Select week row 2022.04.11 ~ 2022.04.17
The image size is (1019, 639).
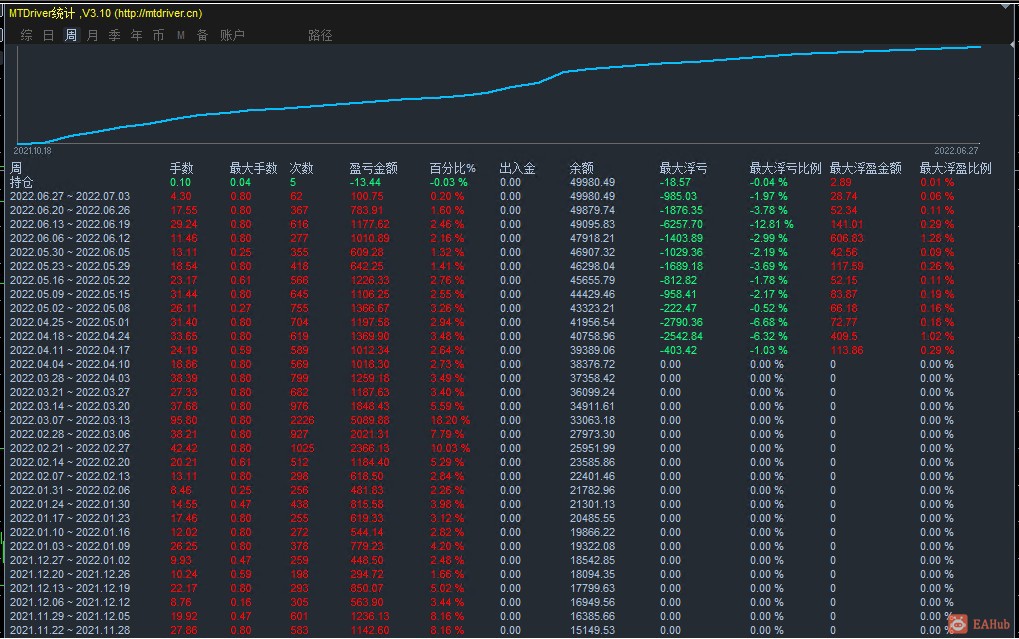pyautogui.click(x=70, y=350)
